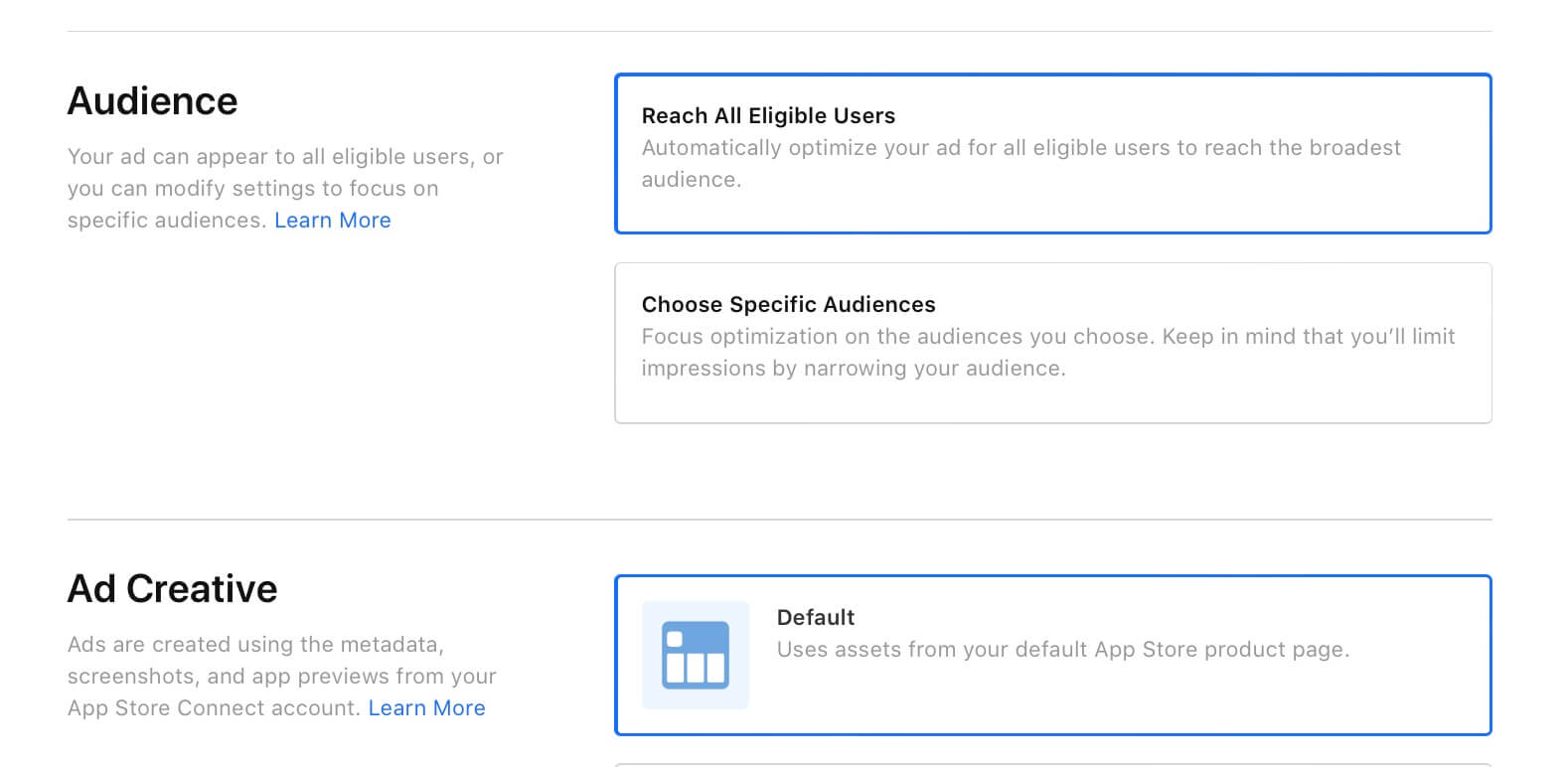Image resolution: width=1568 pixels, height=767 pixels.
Task: Open Learn More link under Audience
Action: (x=332, y=221)
